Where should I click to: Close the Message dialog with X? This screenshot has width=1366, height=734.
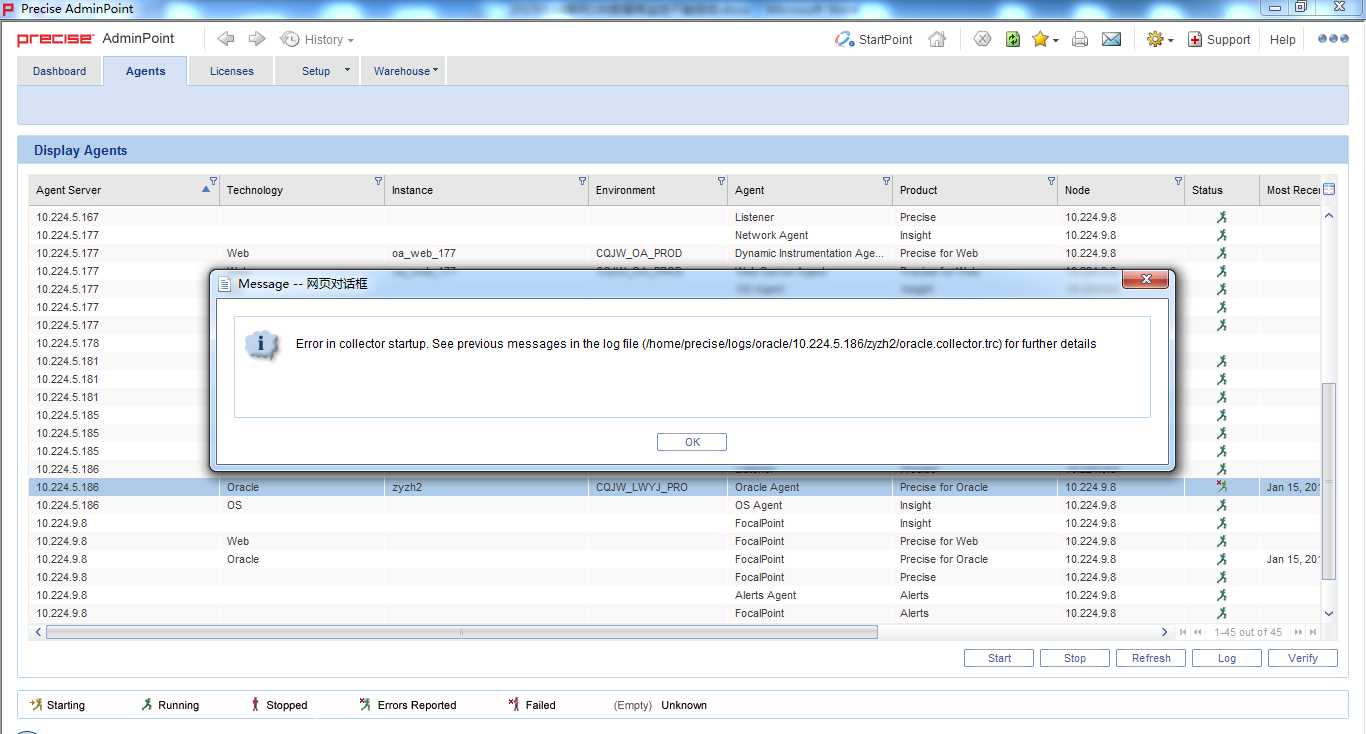coord(1146,279)
